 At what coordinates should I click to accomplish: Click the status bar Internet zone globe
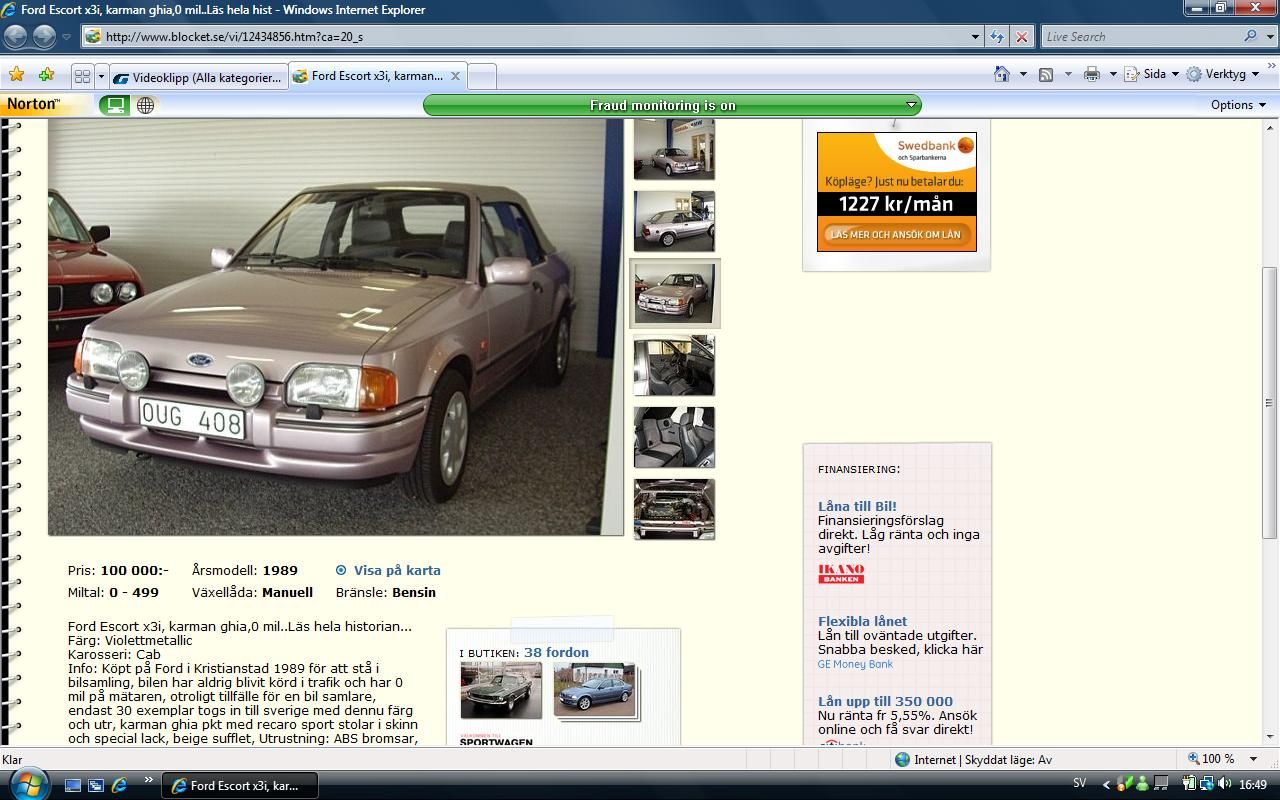[x=902, y=760]
